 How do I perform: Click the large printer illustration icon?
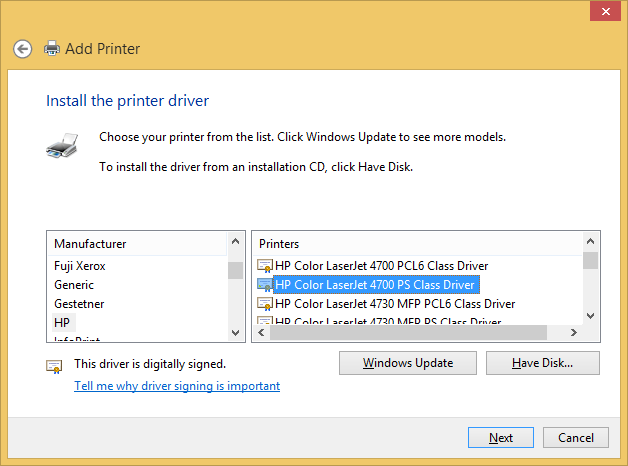click(x=61, y=147)
